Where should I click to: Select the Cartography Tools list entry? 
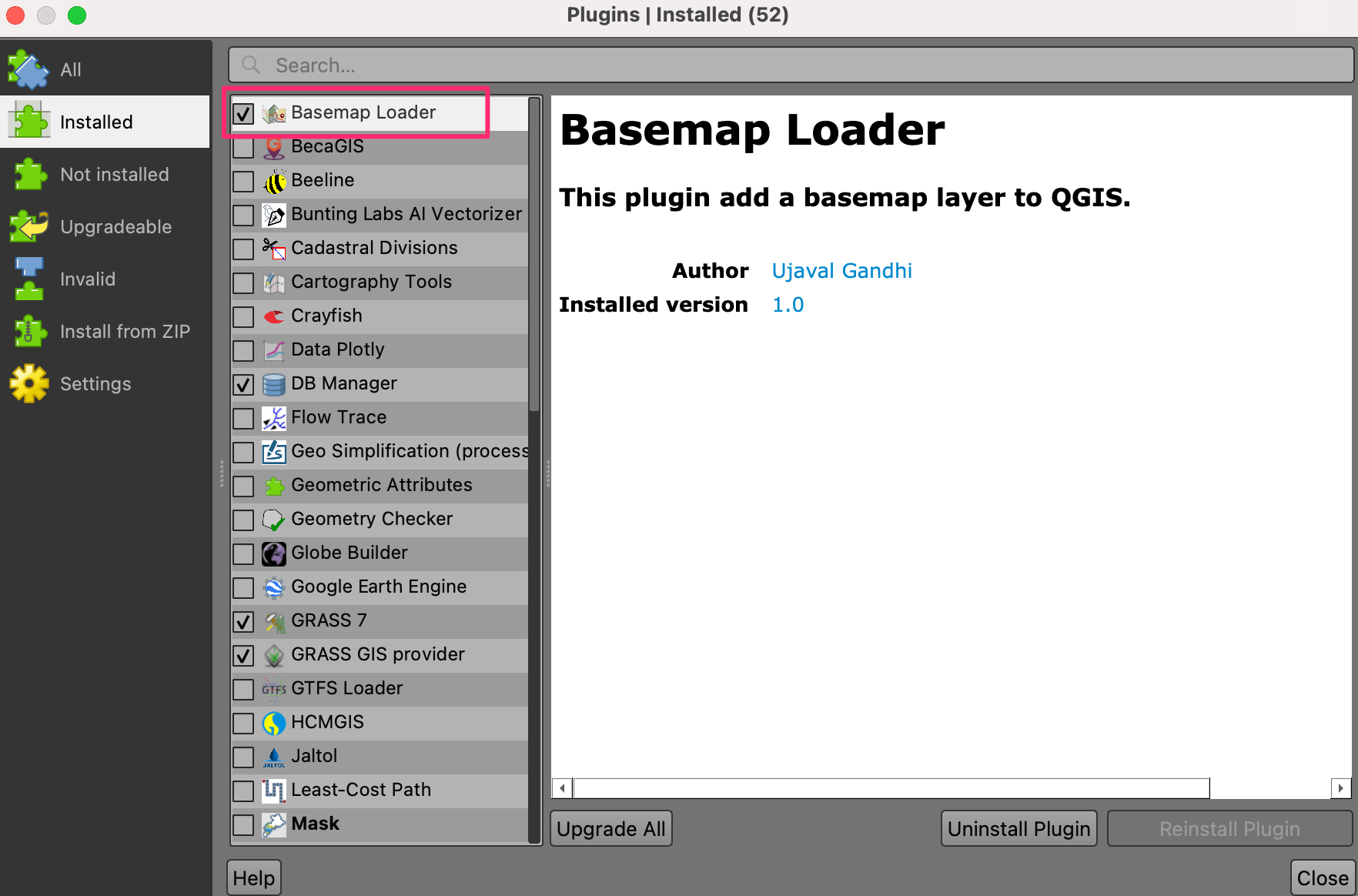click(x=380, y=282)
